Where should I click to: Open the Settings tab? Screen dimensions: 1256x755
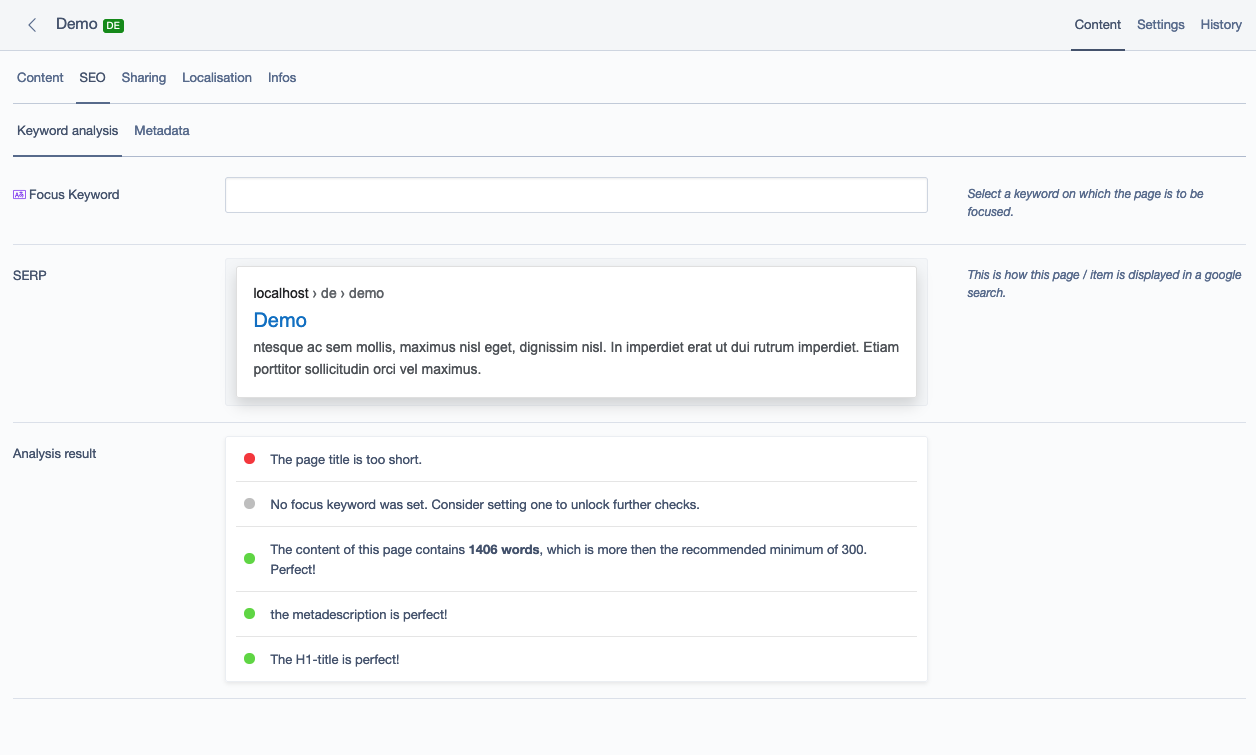1161,25
